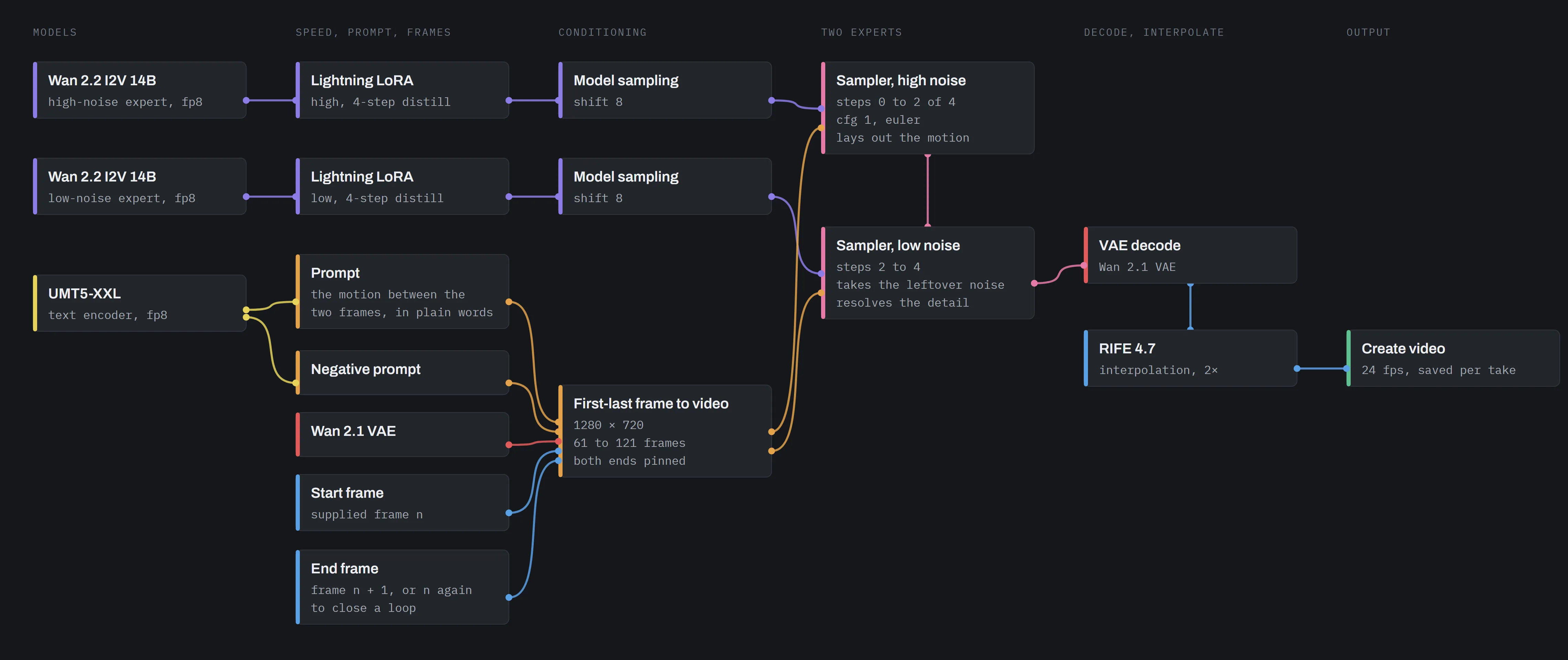Click the text 'cfg 1, euler'
Screen dimensions: 1568x660
[x=878, y=120]
